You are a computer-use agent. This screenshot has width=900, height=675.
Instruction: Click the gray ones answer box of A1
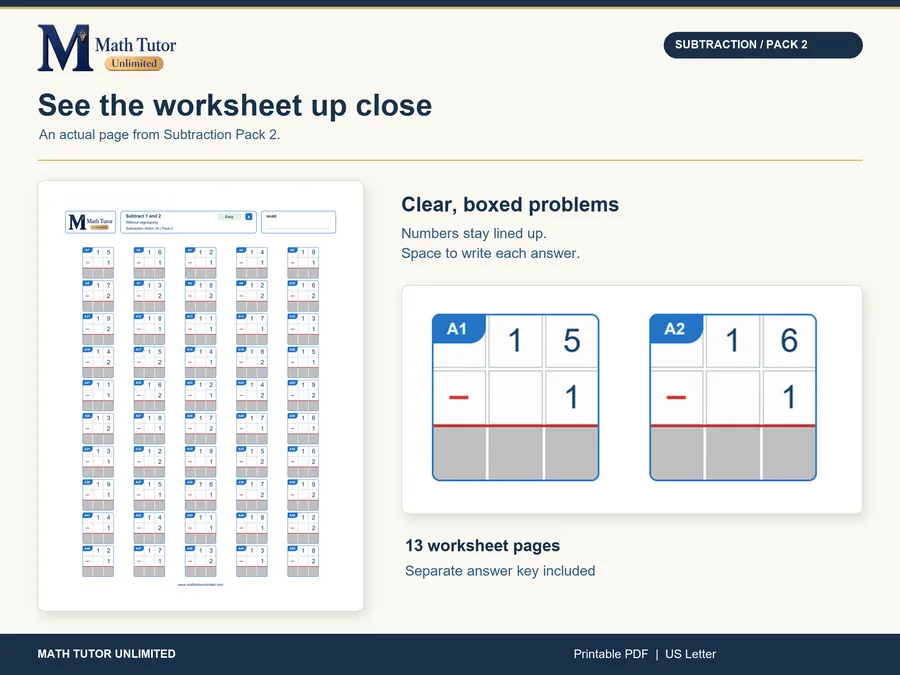[x=571, y=453]
